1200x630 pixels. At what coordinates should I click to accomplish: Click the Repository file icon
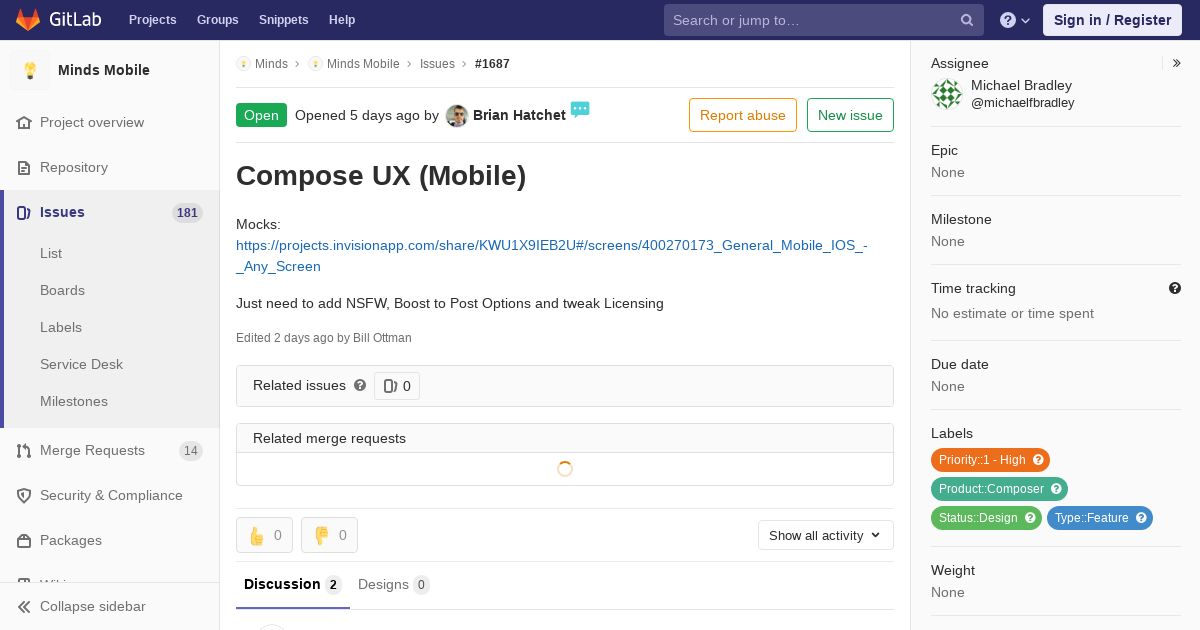tap(24, 167)
